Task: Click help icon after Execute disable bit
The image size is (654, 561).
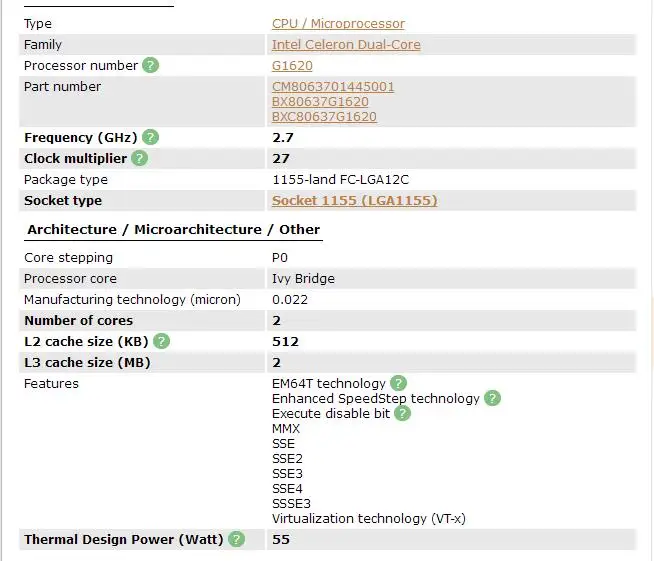Action: (x=402, y=413)
